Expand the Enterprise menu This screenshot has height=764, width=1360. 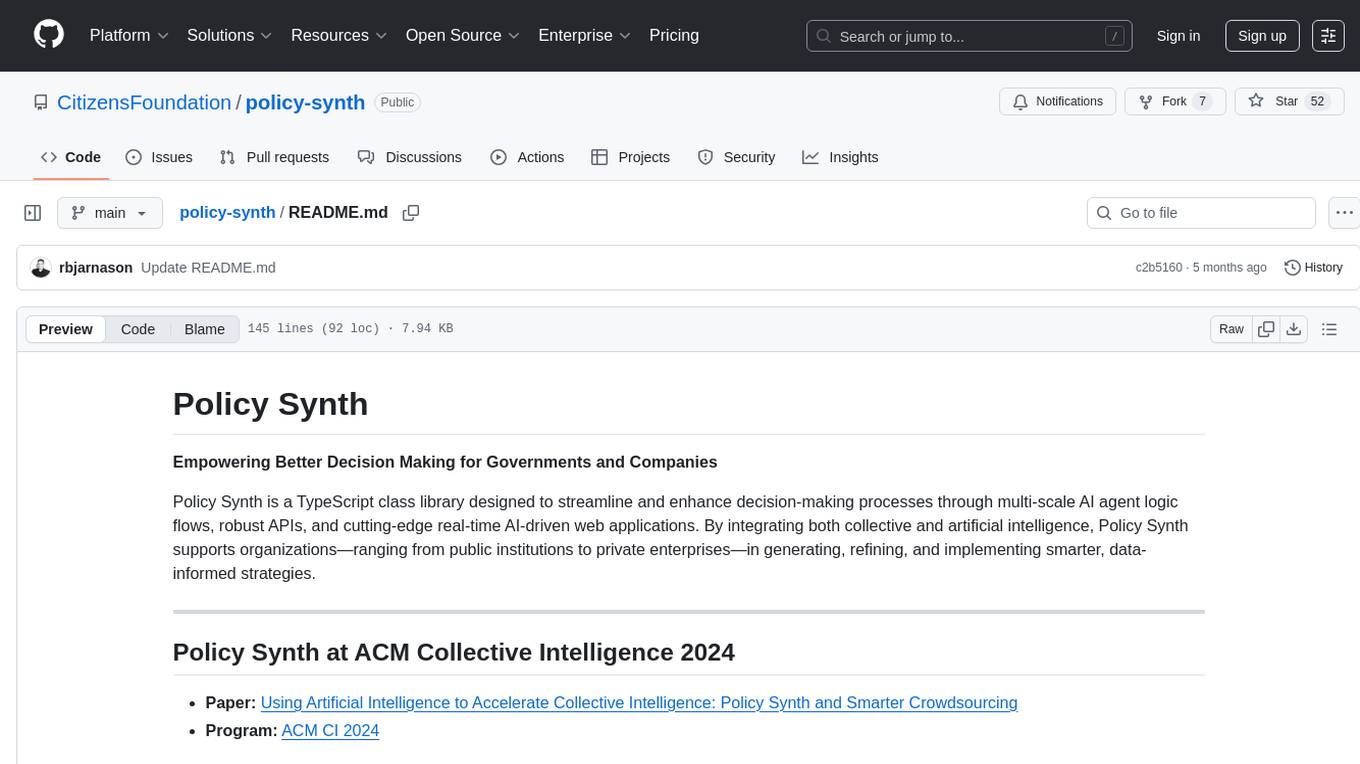[584, 35]
